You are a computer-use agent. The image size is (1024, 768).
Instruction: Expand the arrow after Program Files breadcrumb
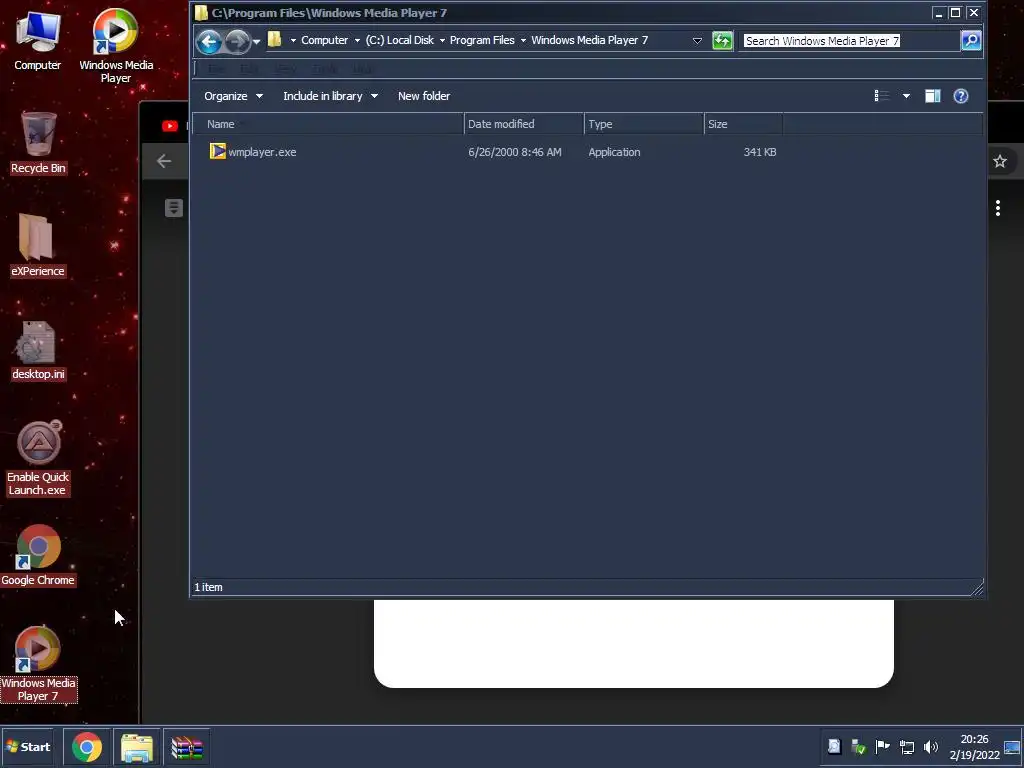[523, 40]
